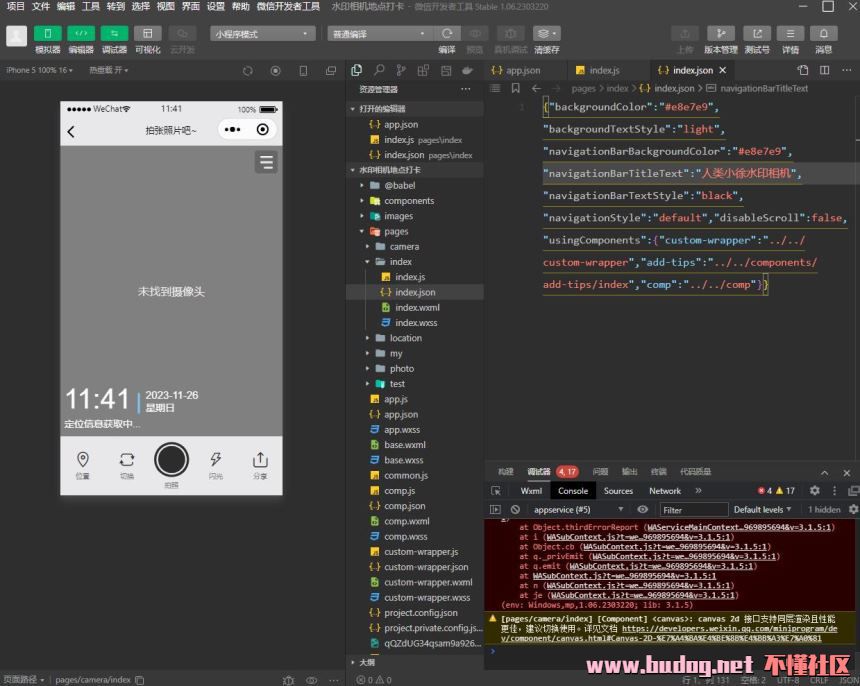Screen dimensions: 860x686
Task: Open the hamburger menu in the camera preview
Action: 266,162
